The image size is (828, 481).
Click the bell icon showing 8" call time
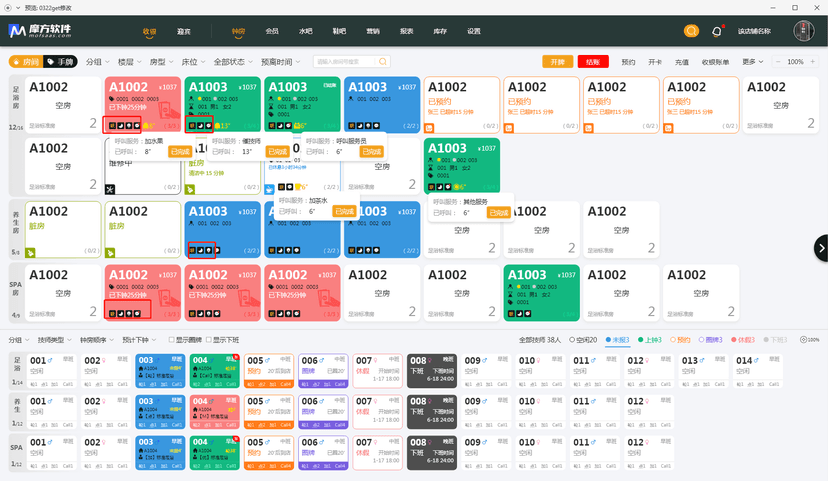click(x=145, y=126)
